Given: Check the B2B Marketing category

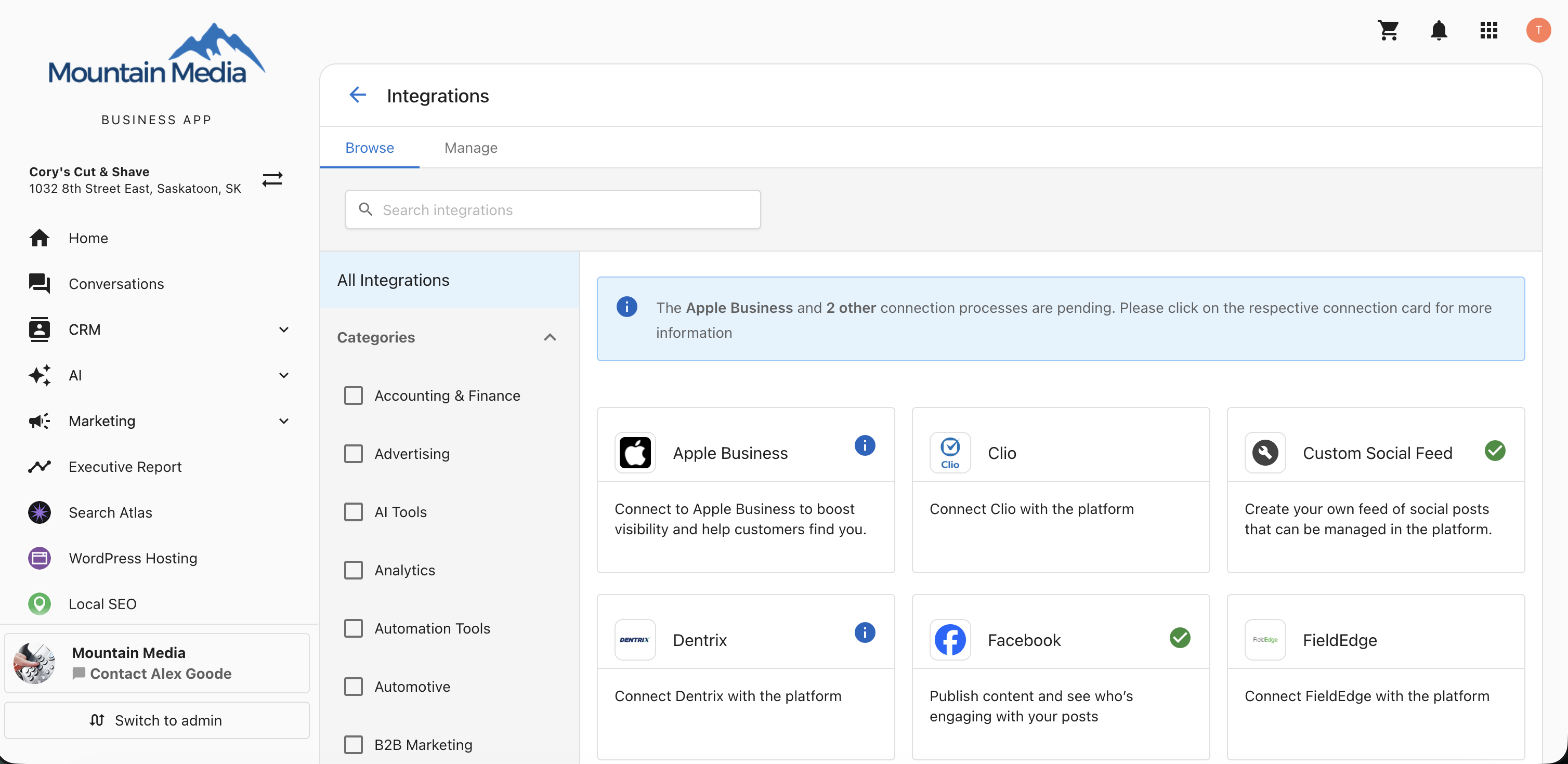Looking at the screenshot, I should coord(353,745).
